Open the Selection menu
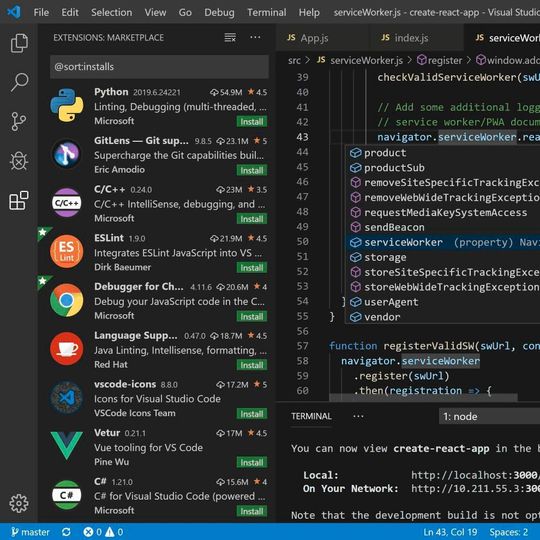Screen dimensions: 540x540 (x=112, y=12)
